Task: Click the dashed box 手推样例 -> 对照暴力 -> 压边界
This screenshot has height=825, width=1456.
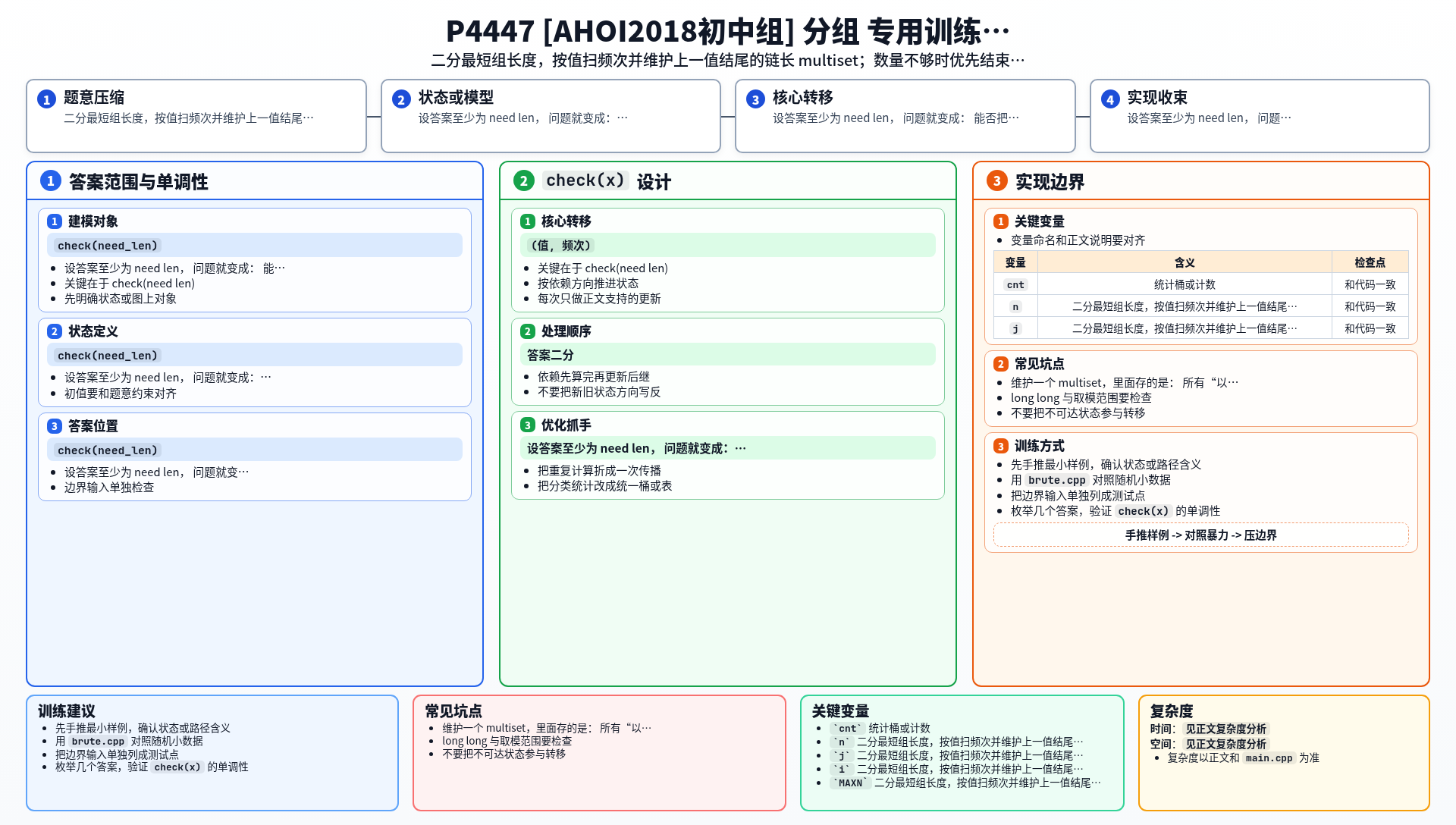Action: pyautogui.click(x=1201, y=535)
